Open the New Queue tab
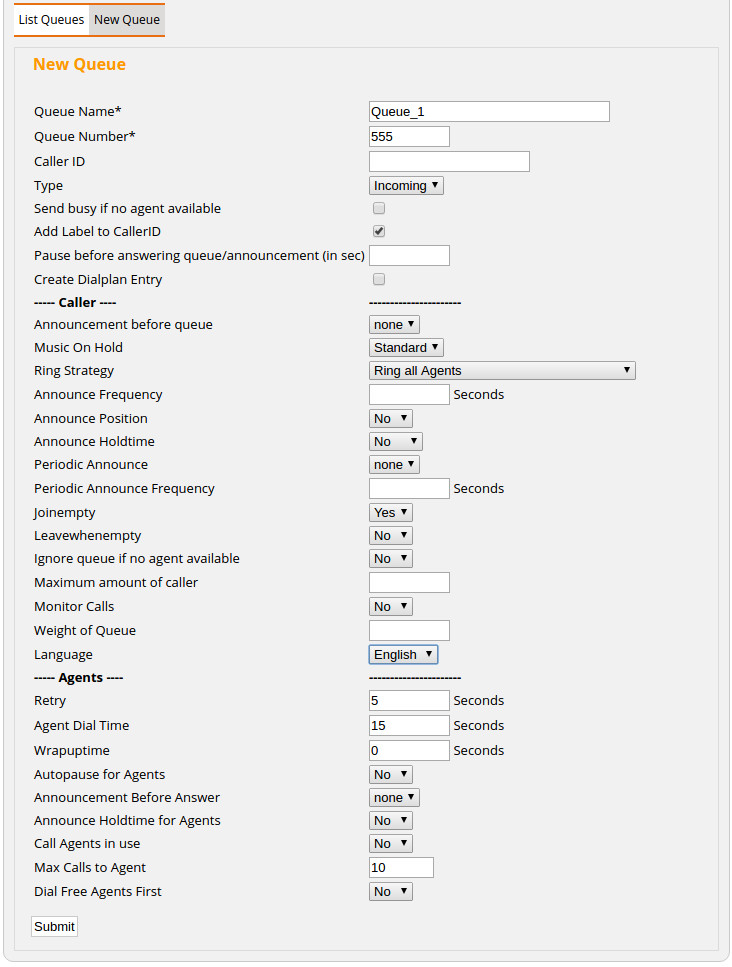The image size is (732, 967). [126, 20]
